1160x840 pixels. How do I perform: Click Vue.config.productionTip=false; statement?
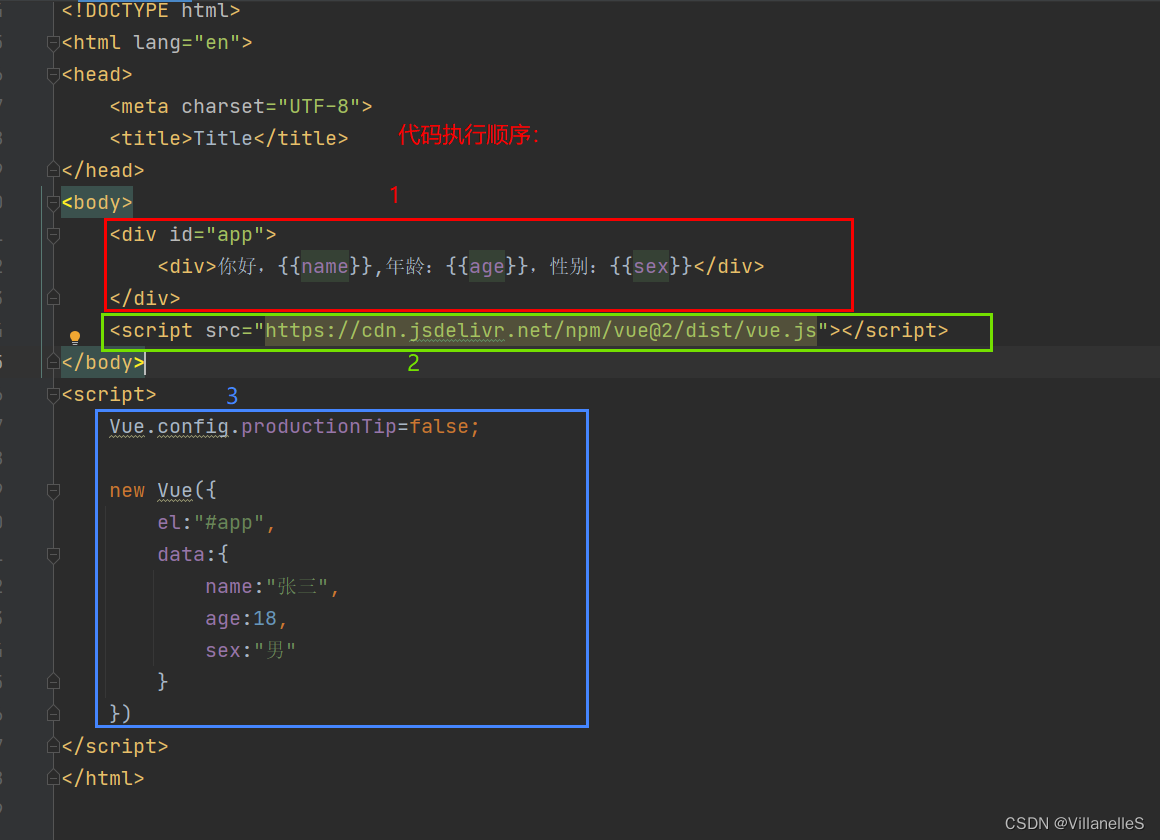(x=294, y=426)
